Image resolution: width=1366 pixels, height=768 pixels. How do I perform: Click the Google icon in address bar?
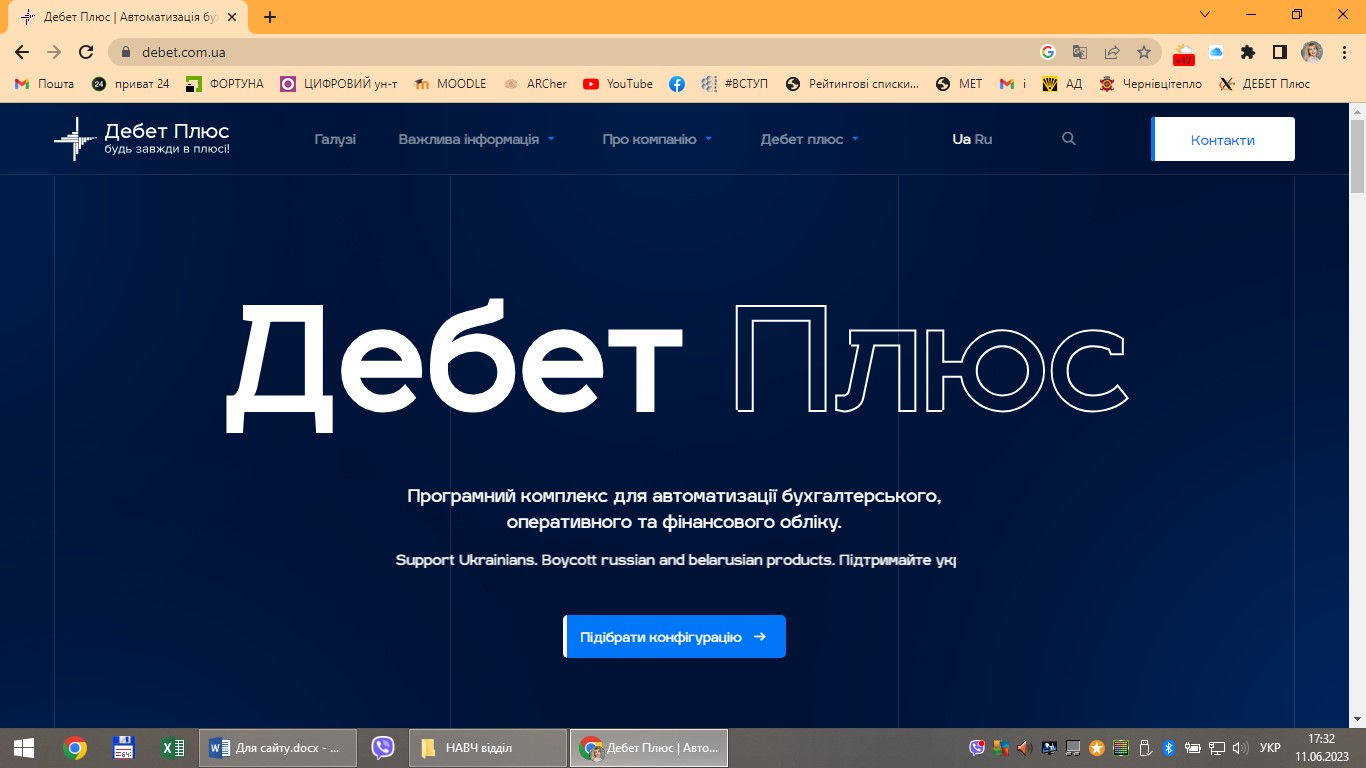click(x=1048, y=52)
